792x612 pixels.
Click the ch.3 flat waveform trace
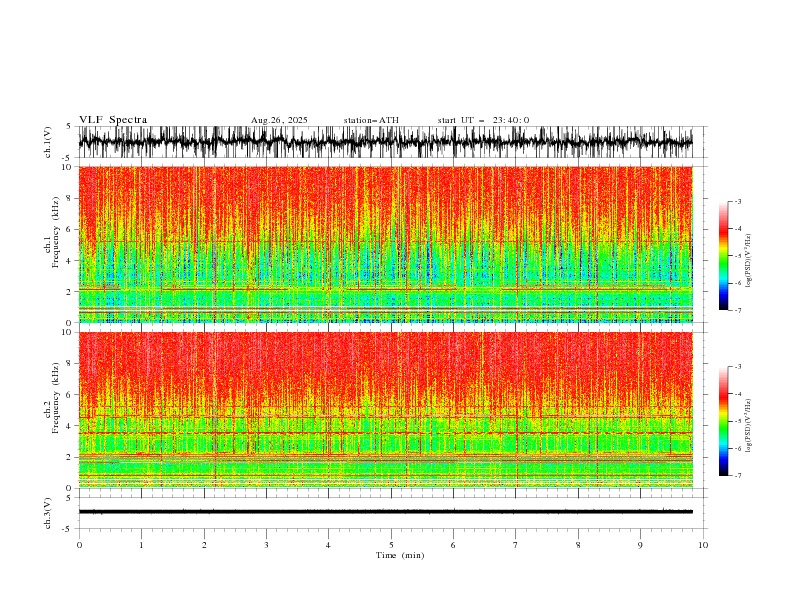(x=385, y=512)
